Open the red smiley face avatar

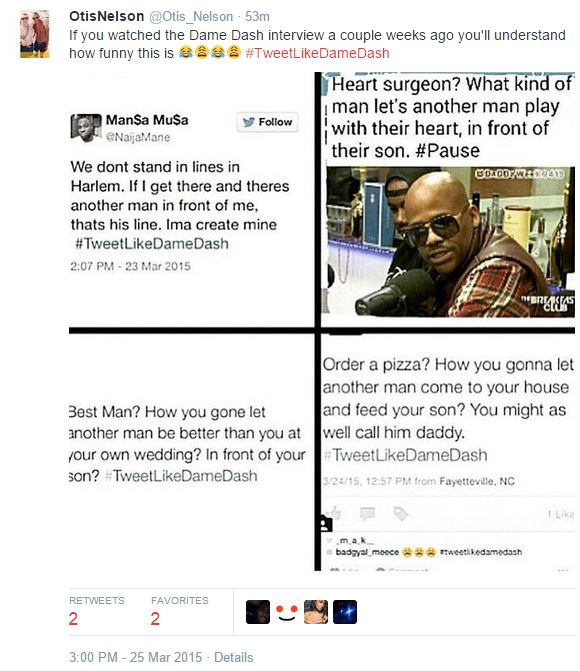coord(287,612)
